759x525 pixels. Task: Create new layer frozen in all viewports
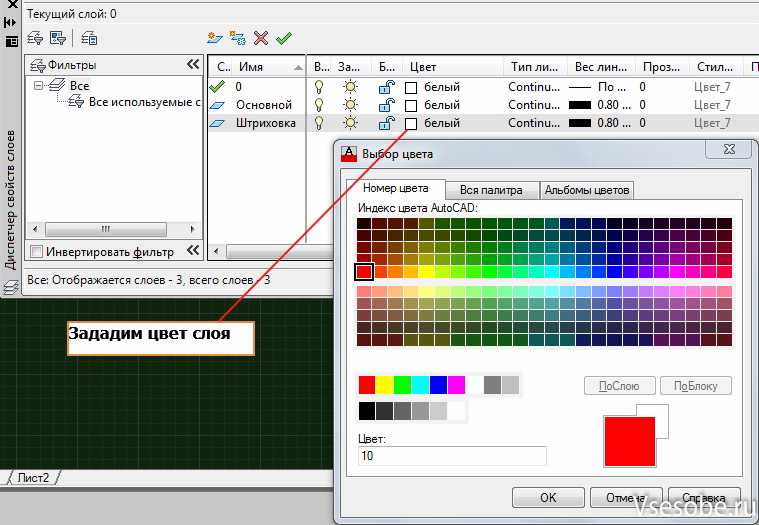click(237, 38)
